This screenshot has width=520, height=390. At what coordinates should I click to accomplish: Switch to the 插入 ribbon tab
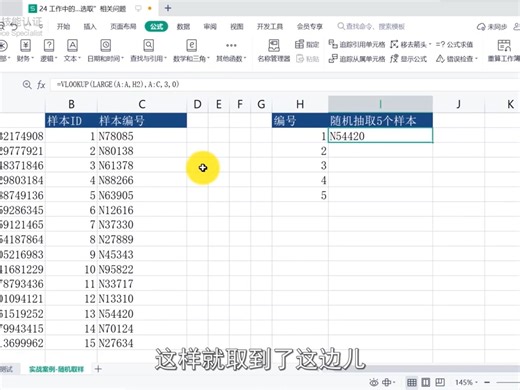click(90, 27)
